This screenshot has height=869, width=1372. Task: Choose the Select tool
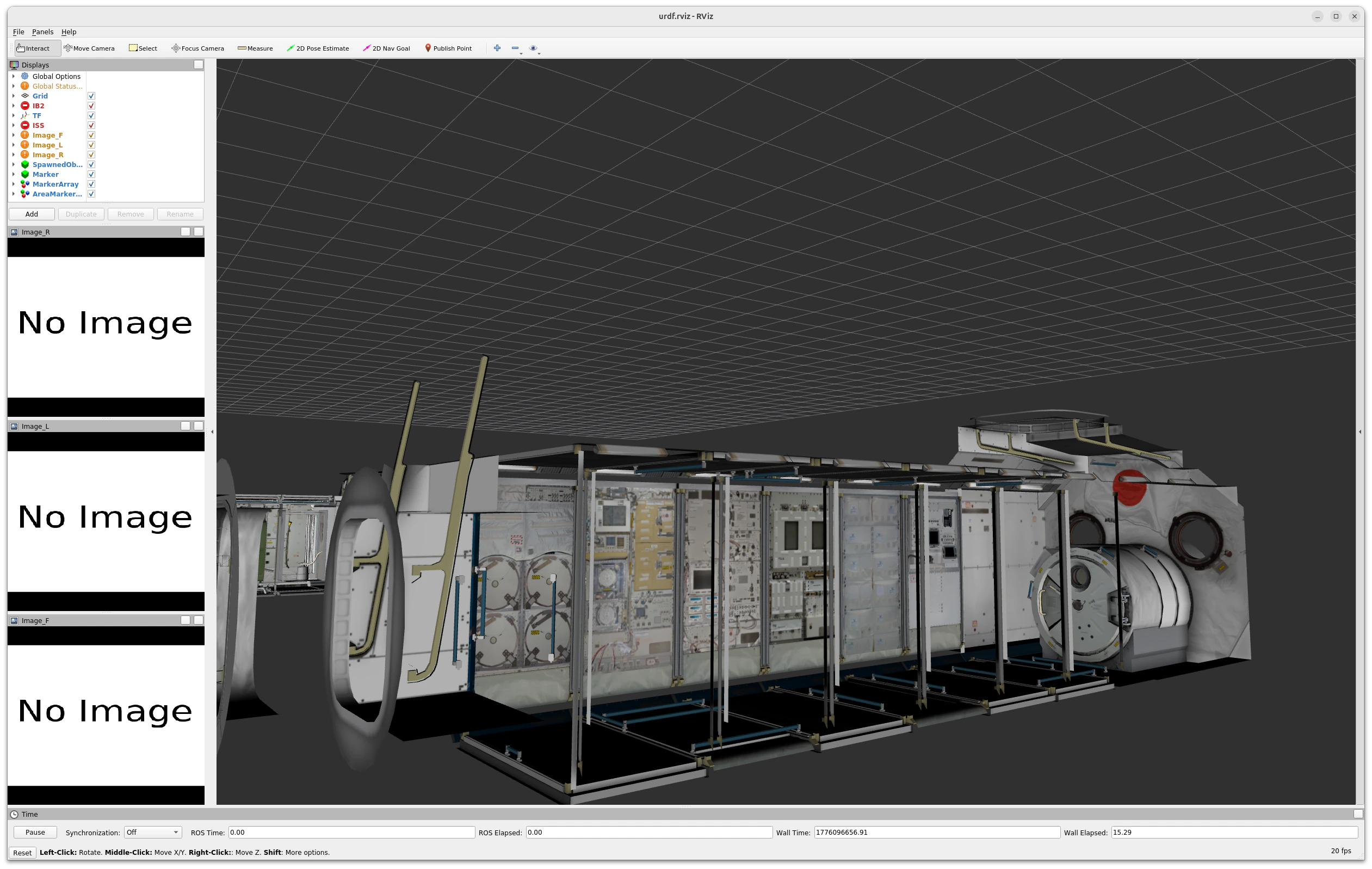143,48
